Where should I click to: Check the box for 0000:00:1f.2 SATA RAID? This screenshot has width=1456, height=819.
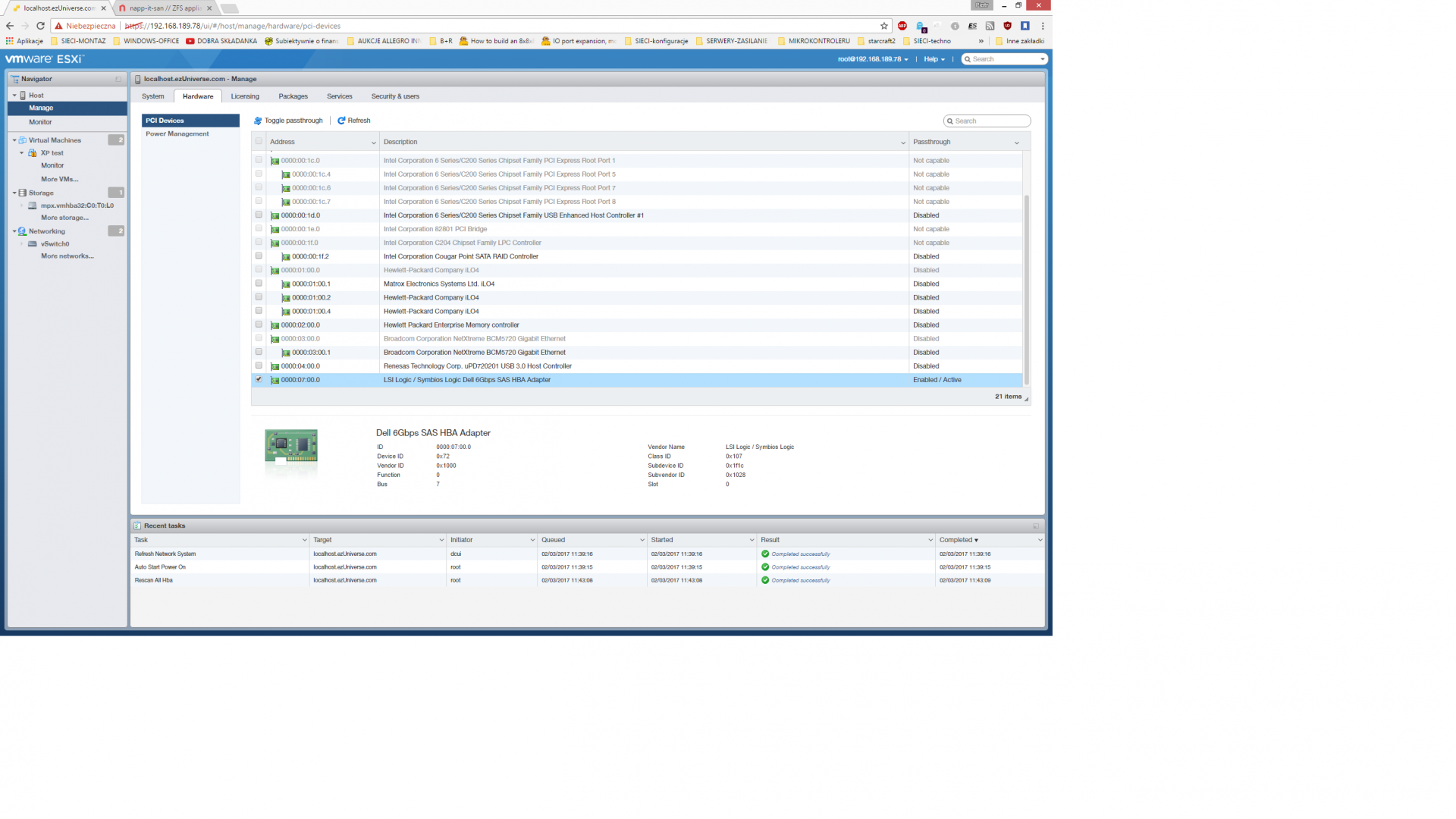pos(259,256)
